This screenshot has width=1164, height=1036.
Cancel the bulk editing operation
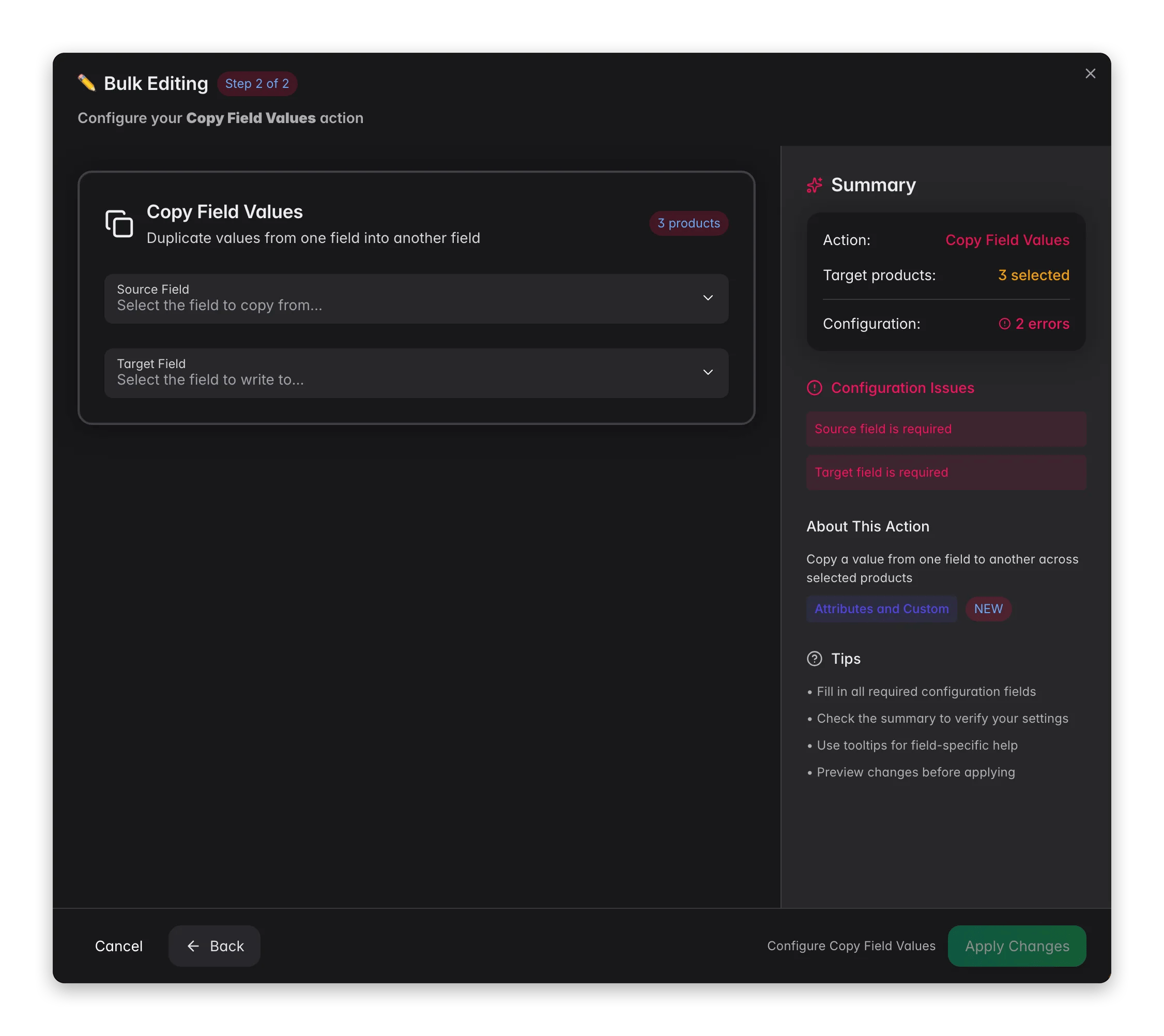tap(118, 946)
